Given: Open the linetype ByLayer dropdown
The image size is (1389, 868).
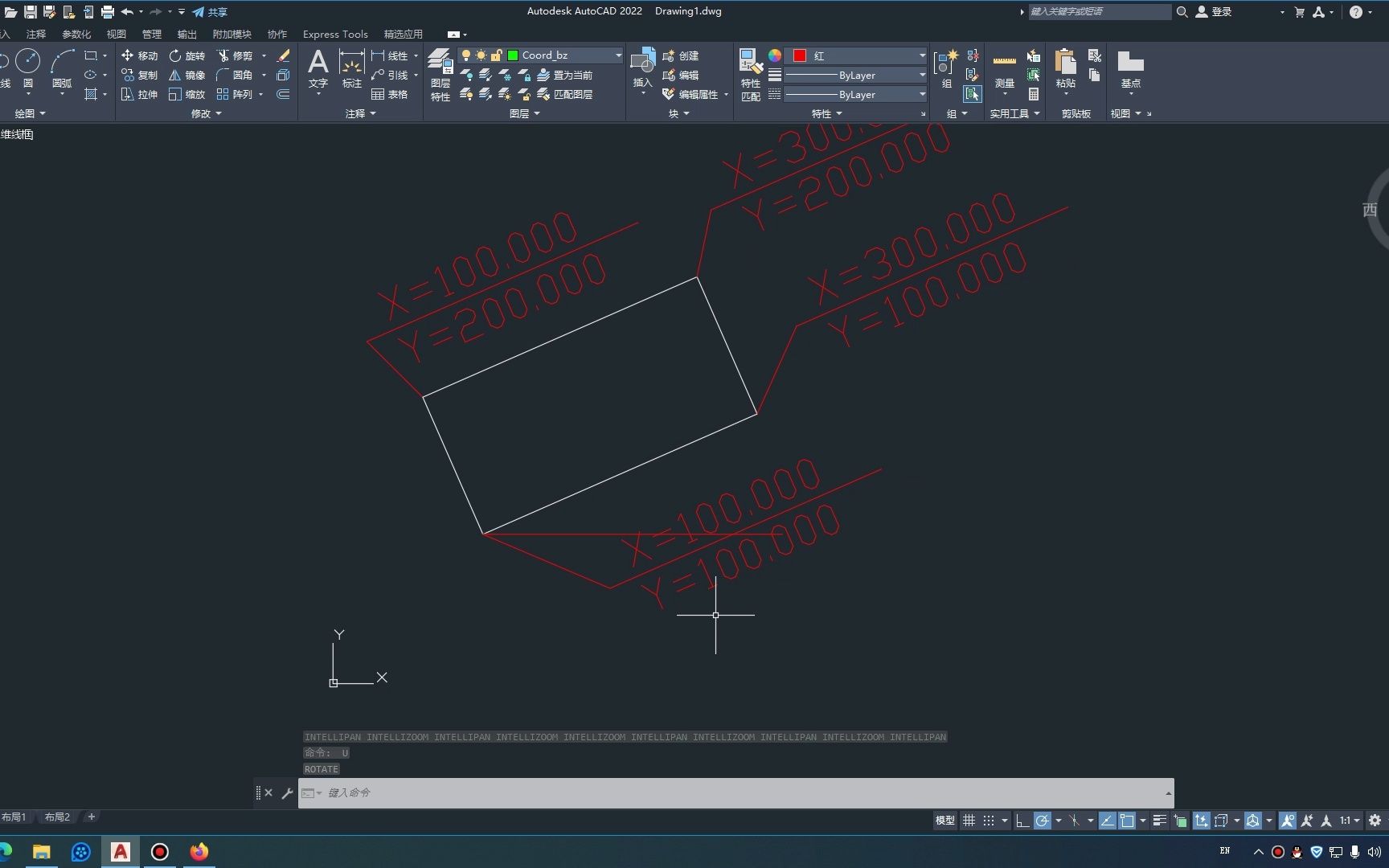Looking at the screenshot, I should (x=856, y=94).
